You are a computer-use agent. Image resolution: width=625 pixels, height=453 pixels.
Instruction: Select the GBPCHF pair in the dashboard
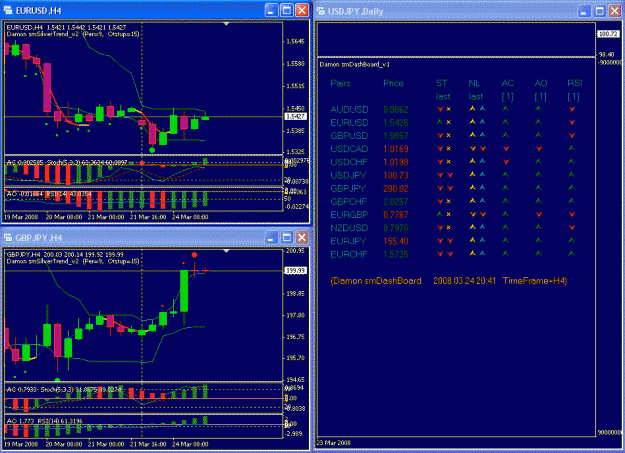click(x=348, y=201)
